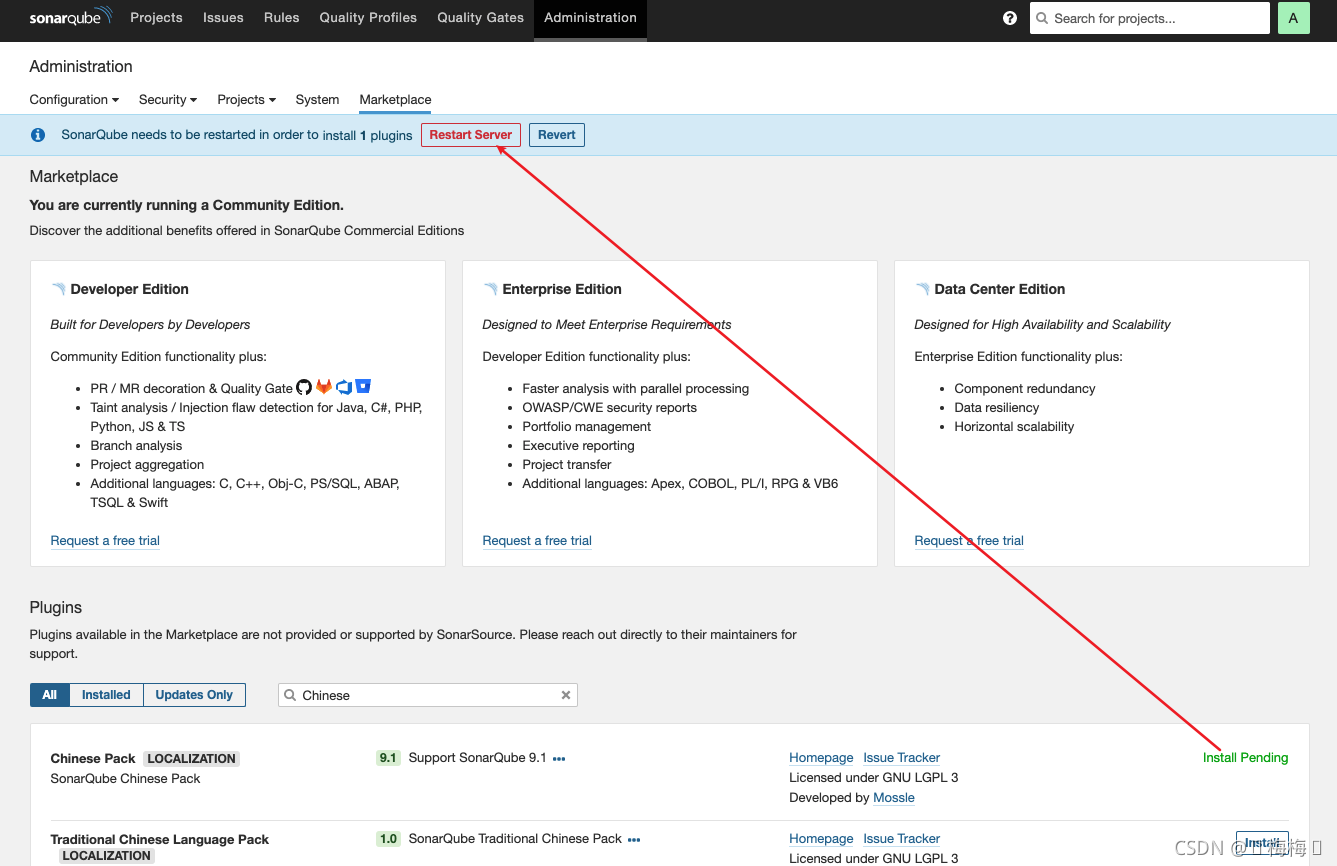This screenshot has width=1337, height=866.
Task: Request a free trial for Enterprise Edition
Action: pyautogui.click(x=537, y=541)
